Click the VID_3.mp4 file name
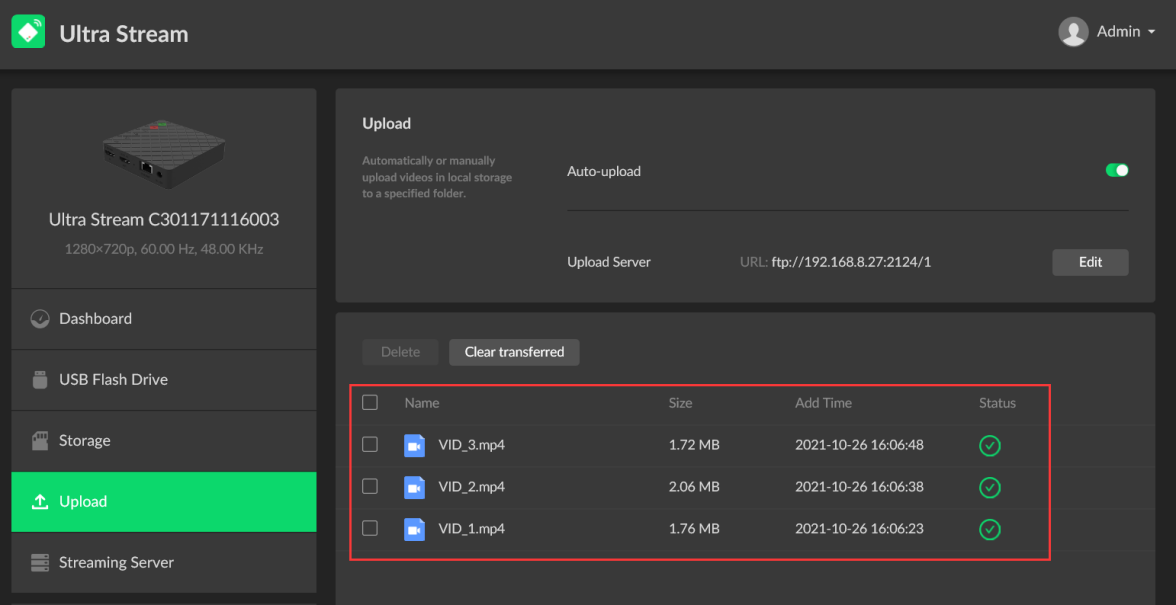The width and height of the screenshot is (1176, 605). click(472, 445)
